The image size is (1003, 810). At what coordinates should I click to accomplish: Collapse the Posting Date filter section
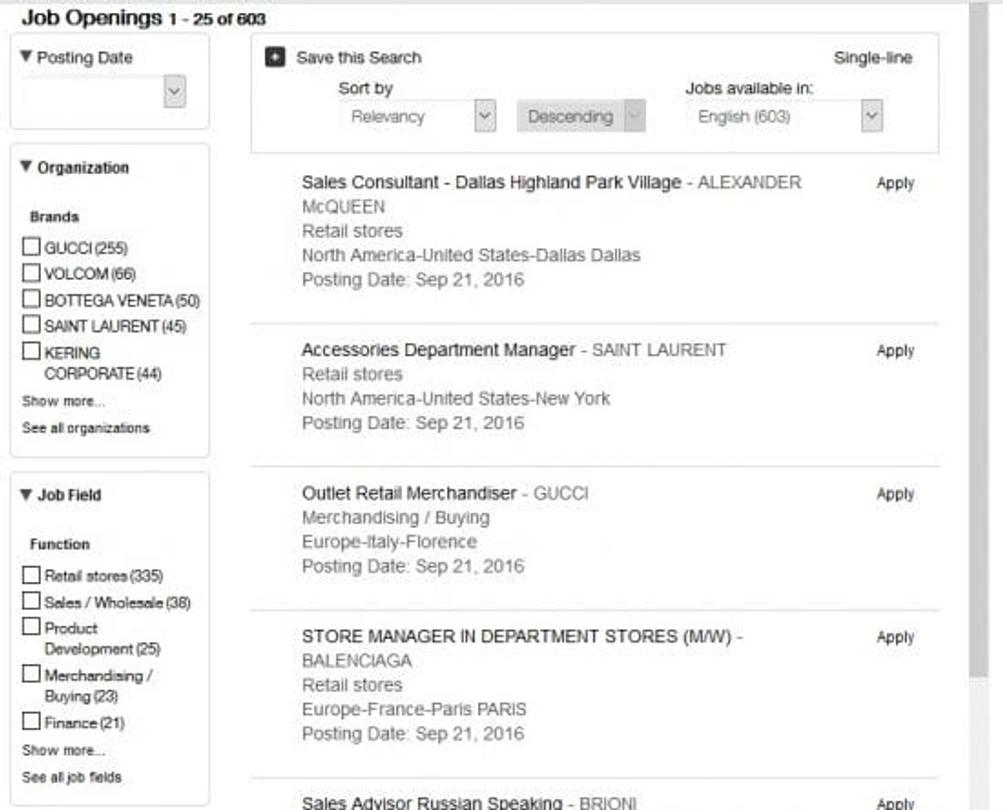(26, 58)
